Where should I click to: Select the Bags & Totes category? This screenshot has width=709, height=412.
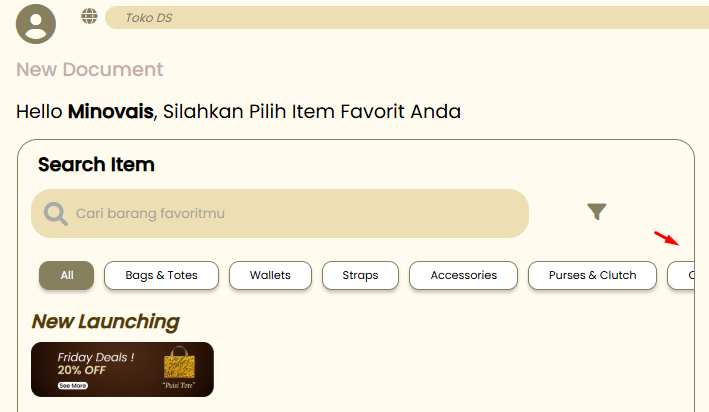[x=161, y=275]
